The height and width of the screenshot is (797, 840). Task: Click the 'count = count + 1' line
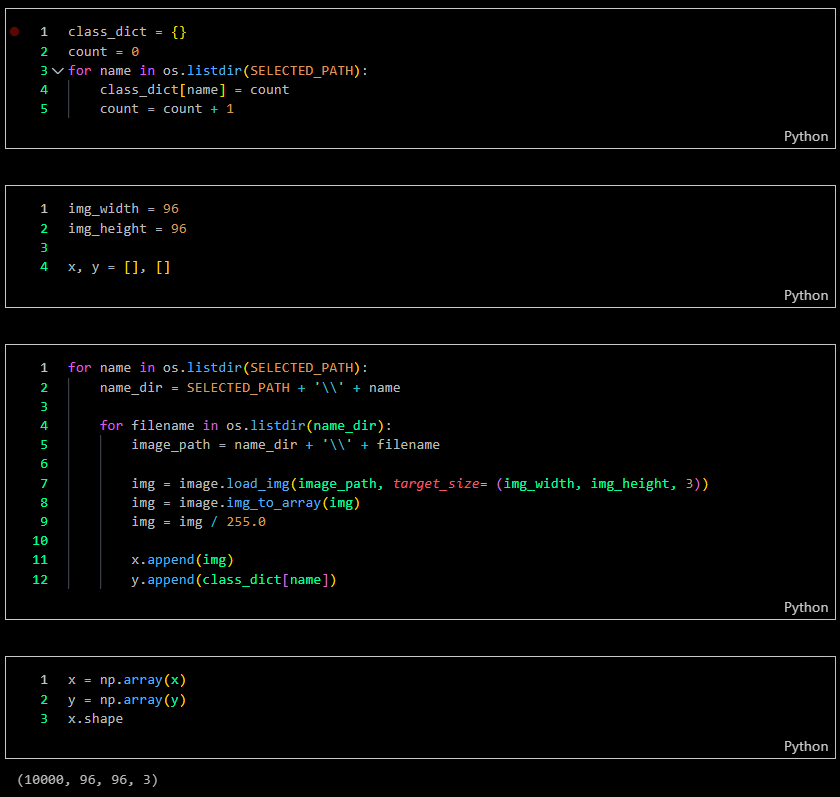167,109
